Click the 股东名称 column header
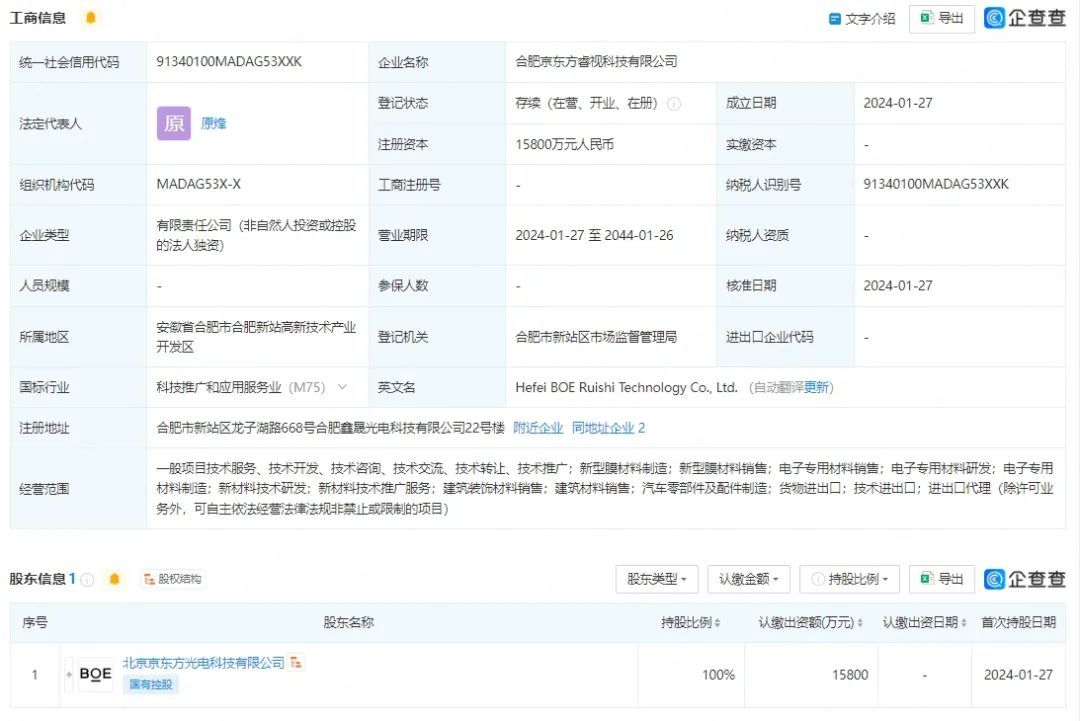This screenshot has width=1080, height=721. tap(349, 623)
